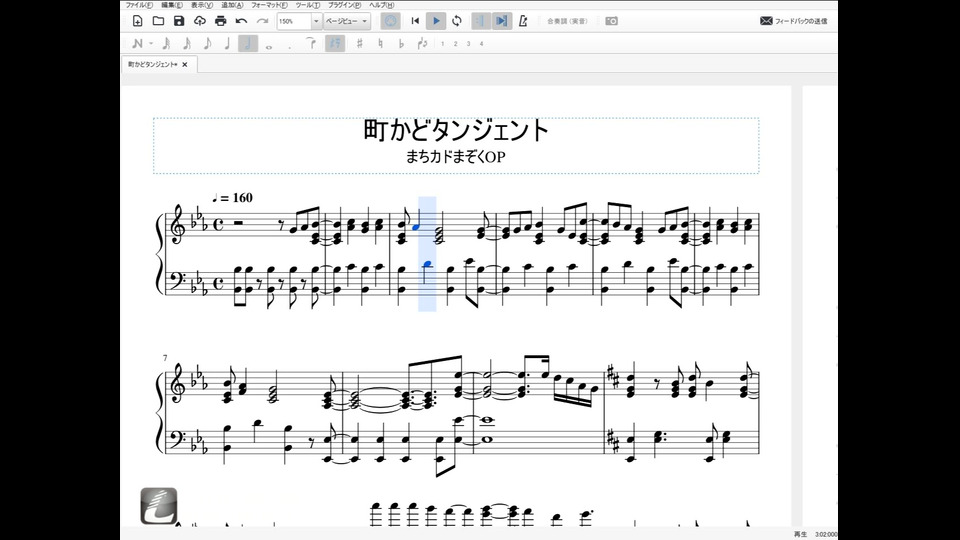Select the half note duration
The width and height of the screenshot is (960, 540).
248,43
